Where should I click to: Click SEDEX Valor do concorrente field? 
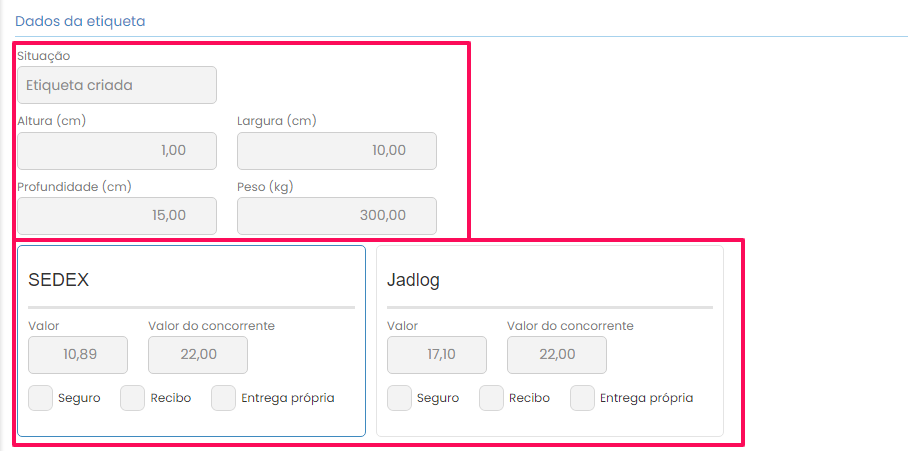tap(198, 355)
